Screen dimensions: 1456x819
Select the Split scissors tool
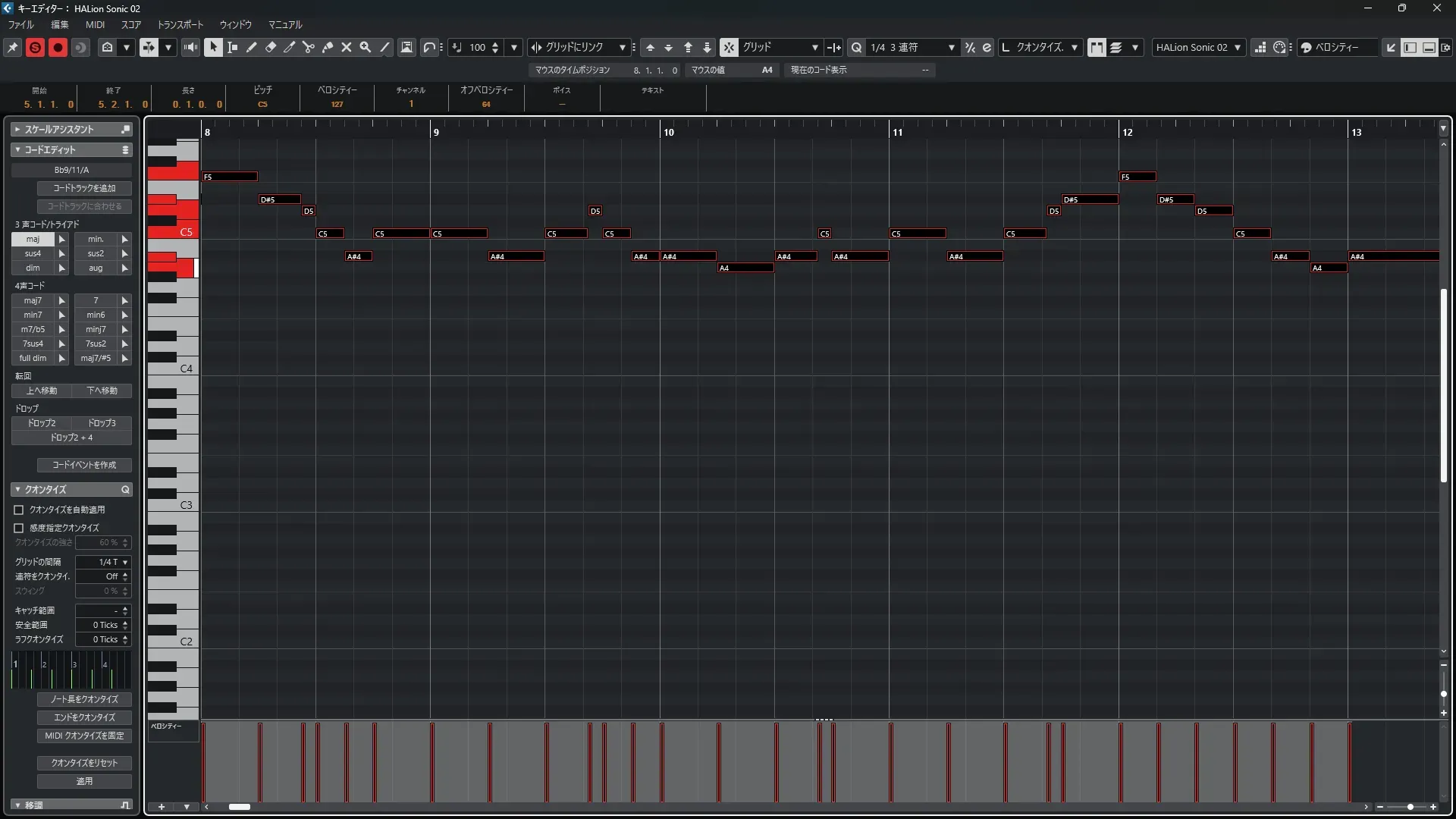point(309,47)
